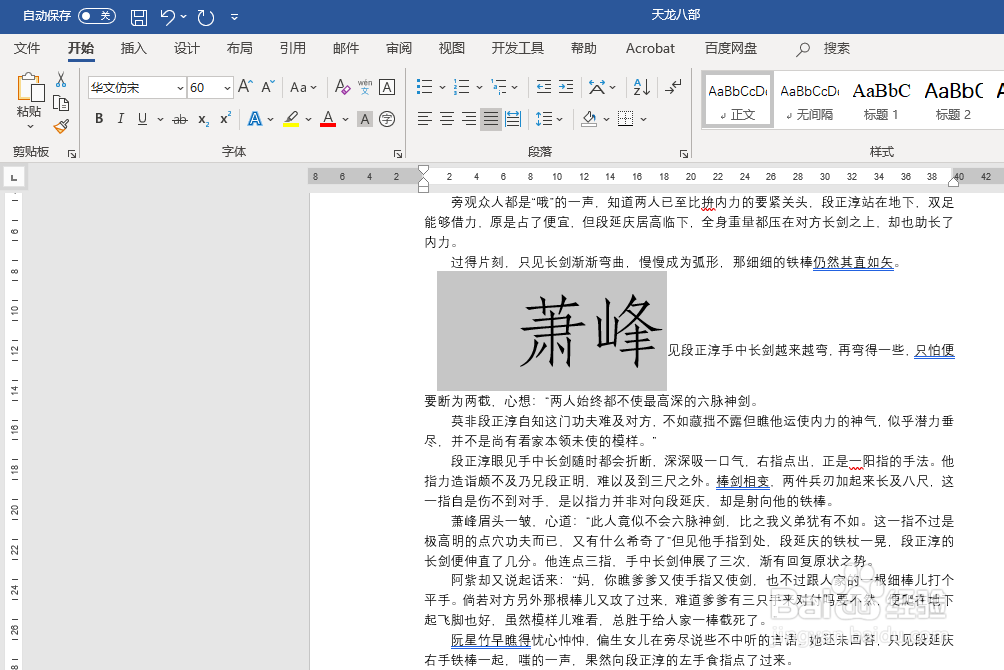This screenshot has width=1004, height=670.
Task: Toggle bold formatting
Action: 99,119
